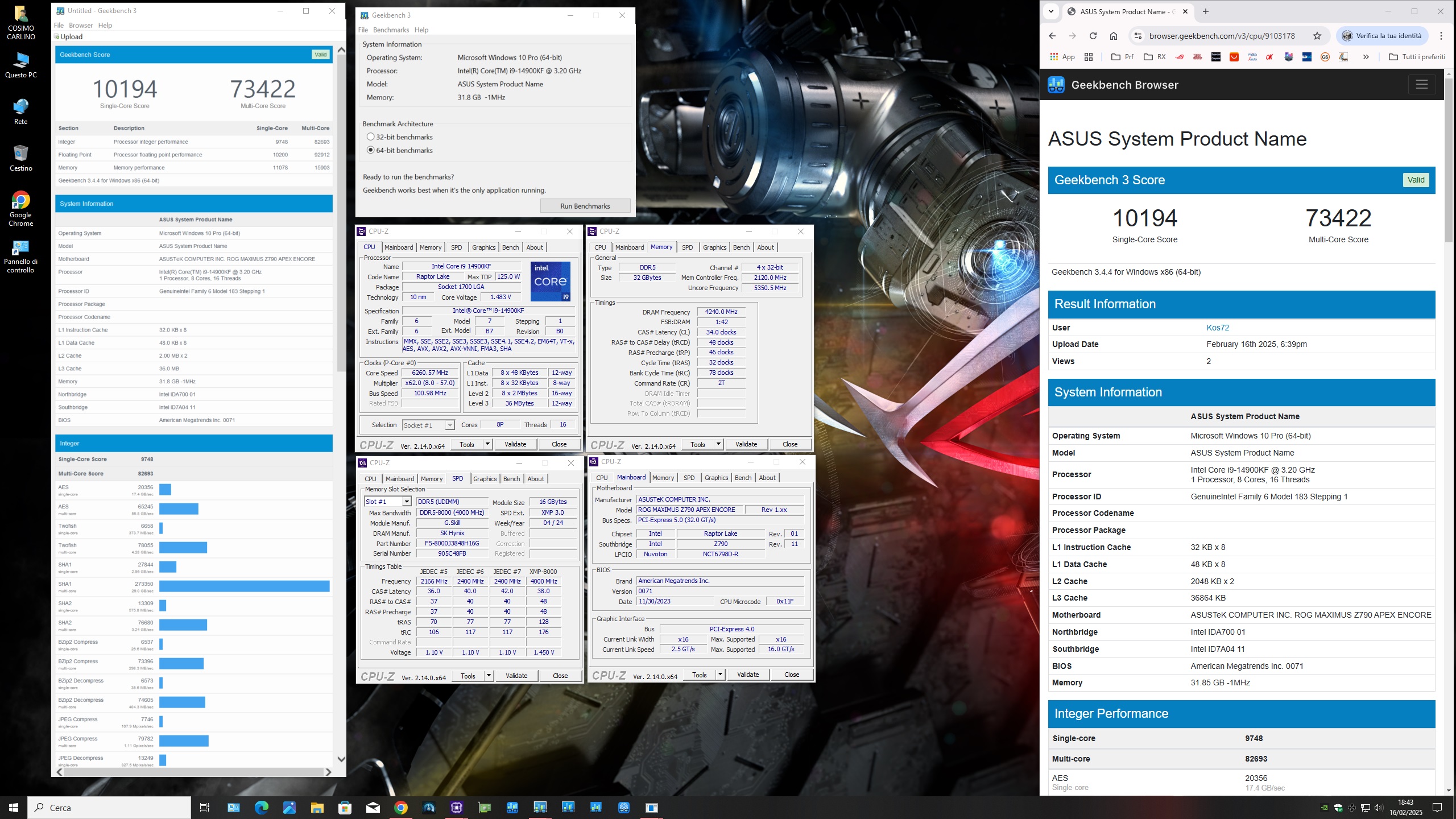Expand Tools dropdown arrow in Mainboard tab window

click(720, 675)
